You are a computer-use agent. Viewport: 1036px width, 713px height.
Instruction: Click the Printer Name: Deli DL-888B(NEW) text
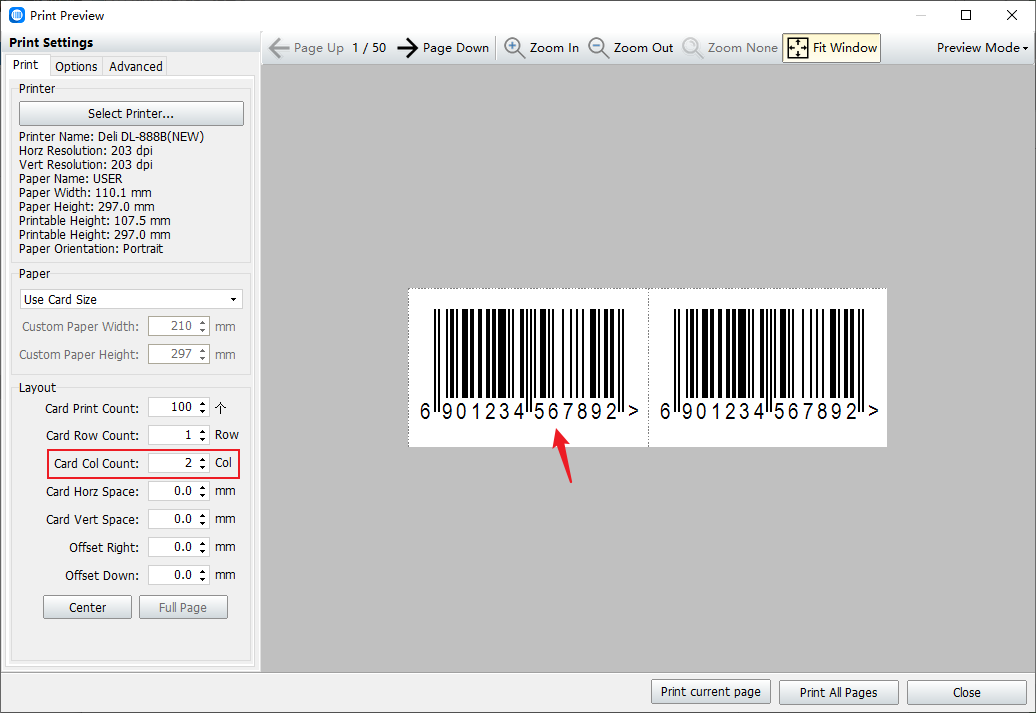[x=112, y=137]
